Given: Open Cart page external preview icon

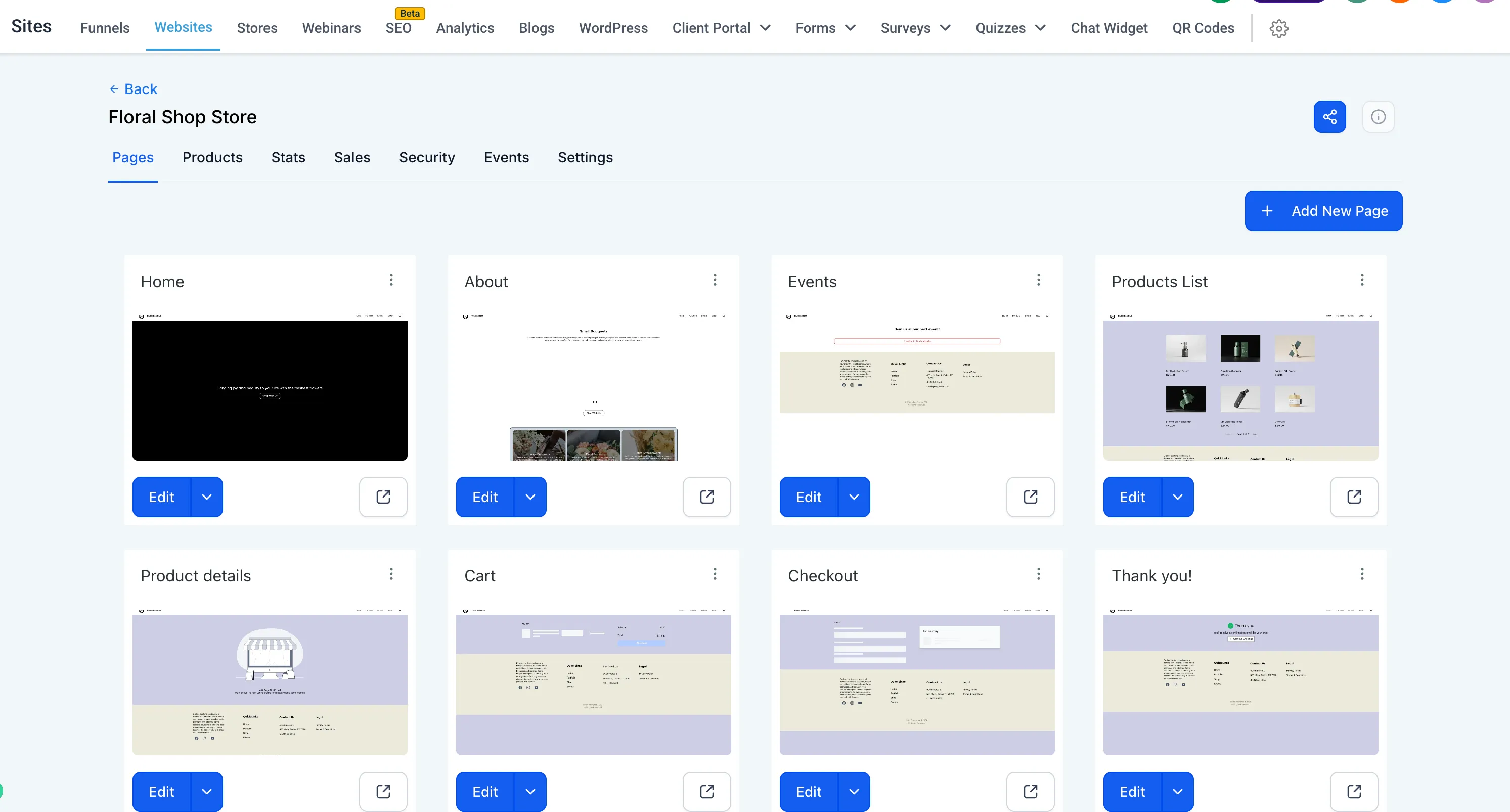Looking at the screenshot, I should point(706,791).
